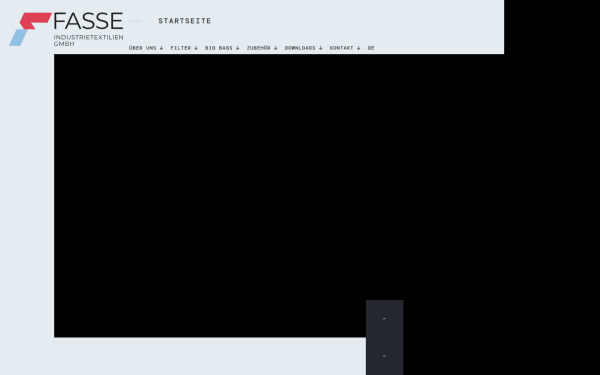Screen dimensions: 600x375
Task: Expand the Big Bags menu
Action: pos(222,48)
